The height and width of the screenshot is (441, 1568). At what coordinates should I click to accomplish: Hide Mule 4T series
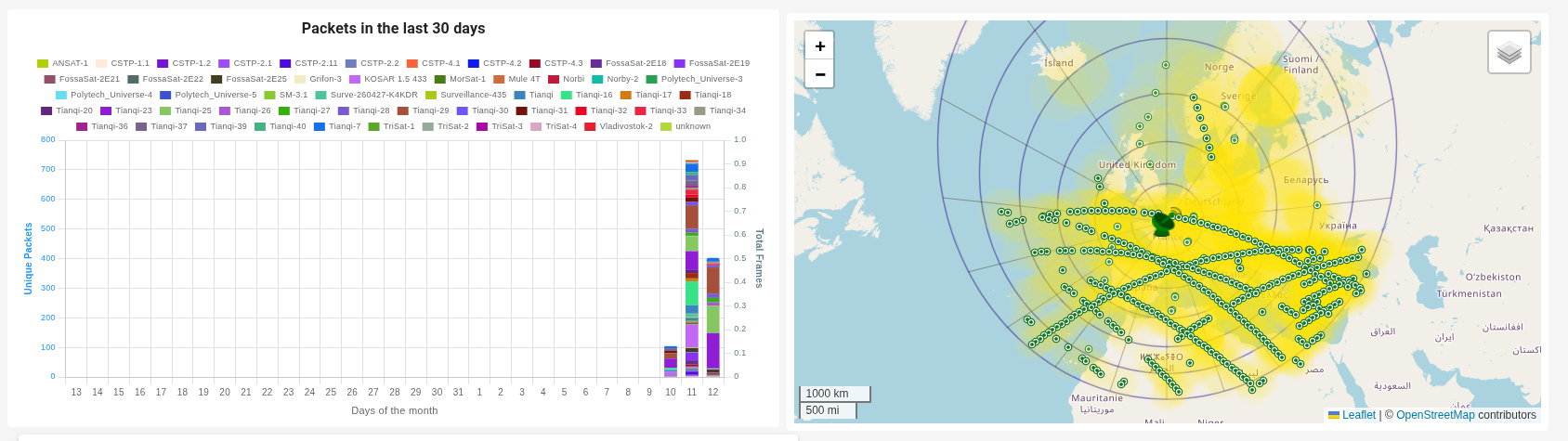517,79
